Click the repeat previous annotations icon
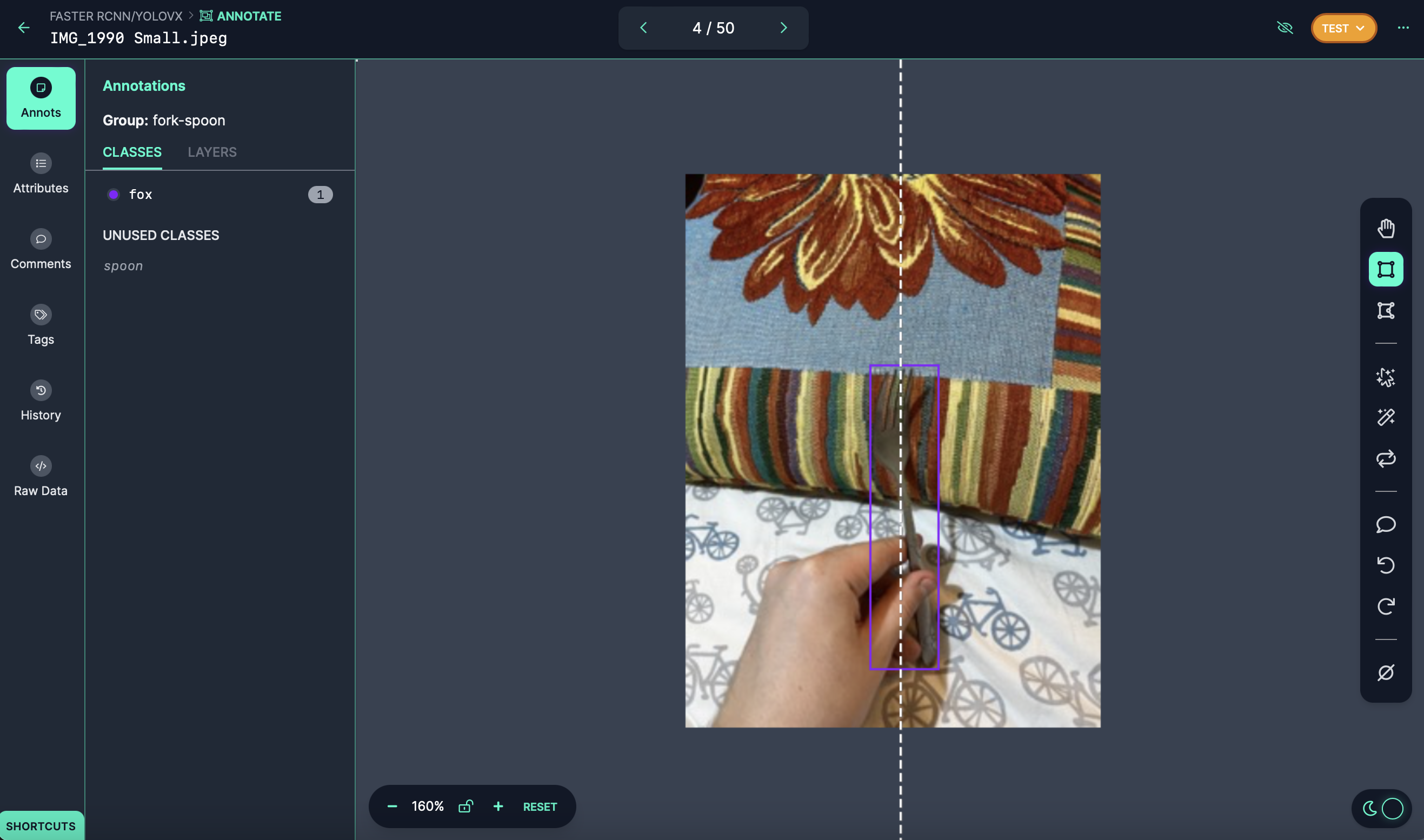1424x840 pixels. [1386, 458]
